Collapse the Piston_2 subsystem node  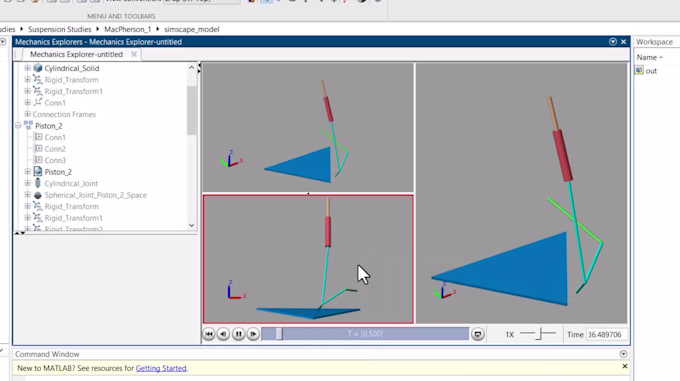tap(18, 126)
